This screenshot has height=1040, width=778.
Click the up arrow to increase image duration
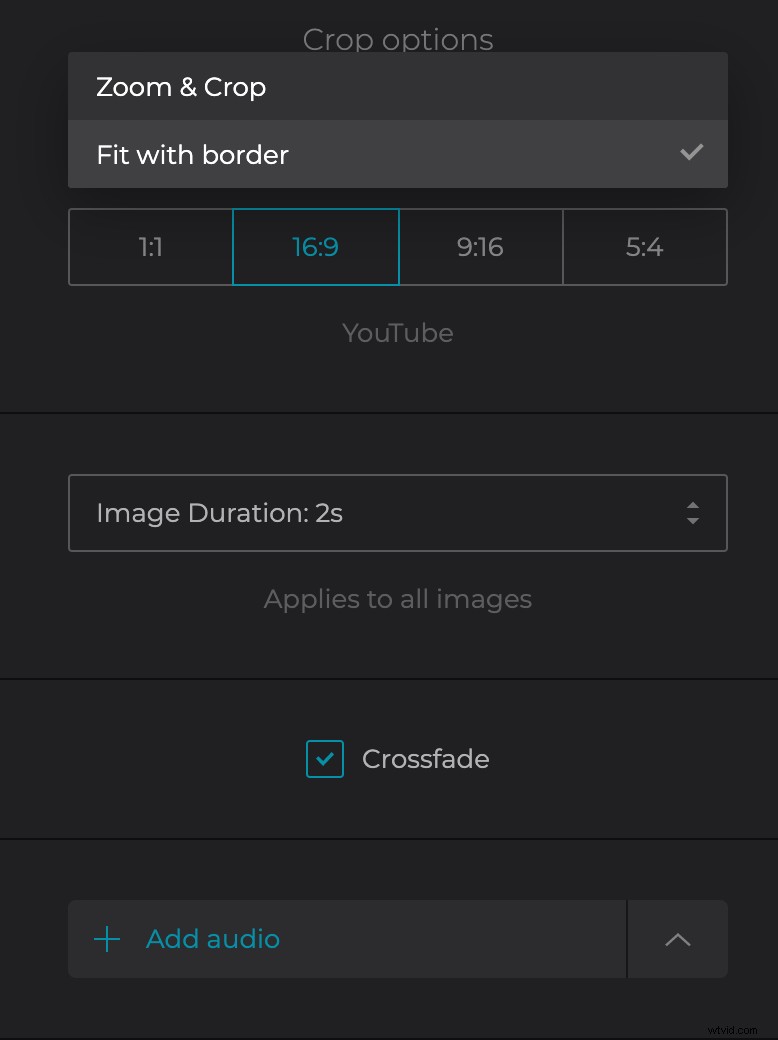[693, 506]
